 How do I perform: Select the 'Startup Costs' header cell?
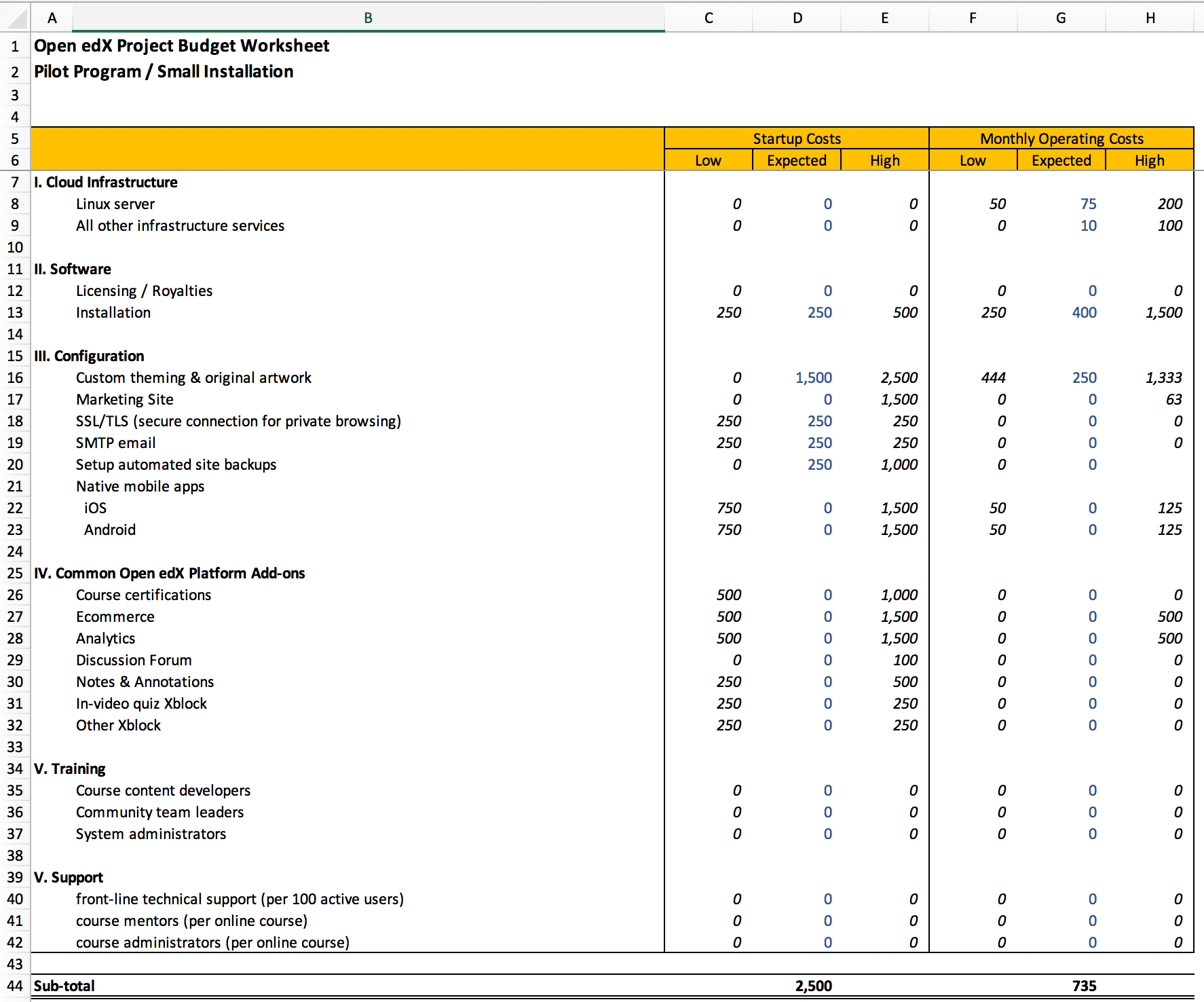point(797,138)
